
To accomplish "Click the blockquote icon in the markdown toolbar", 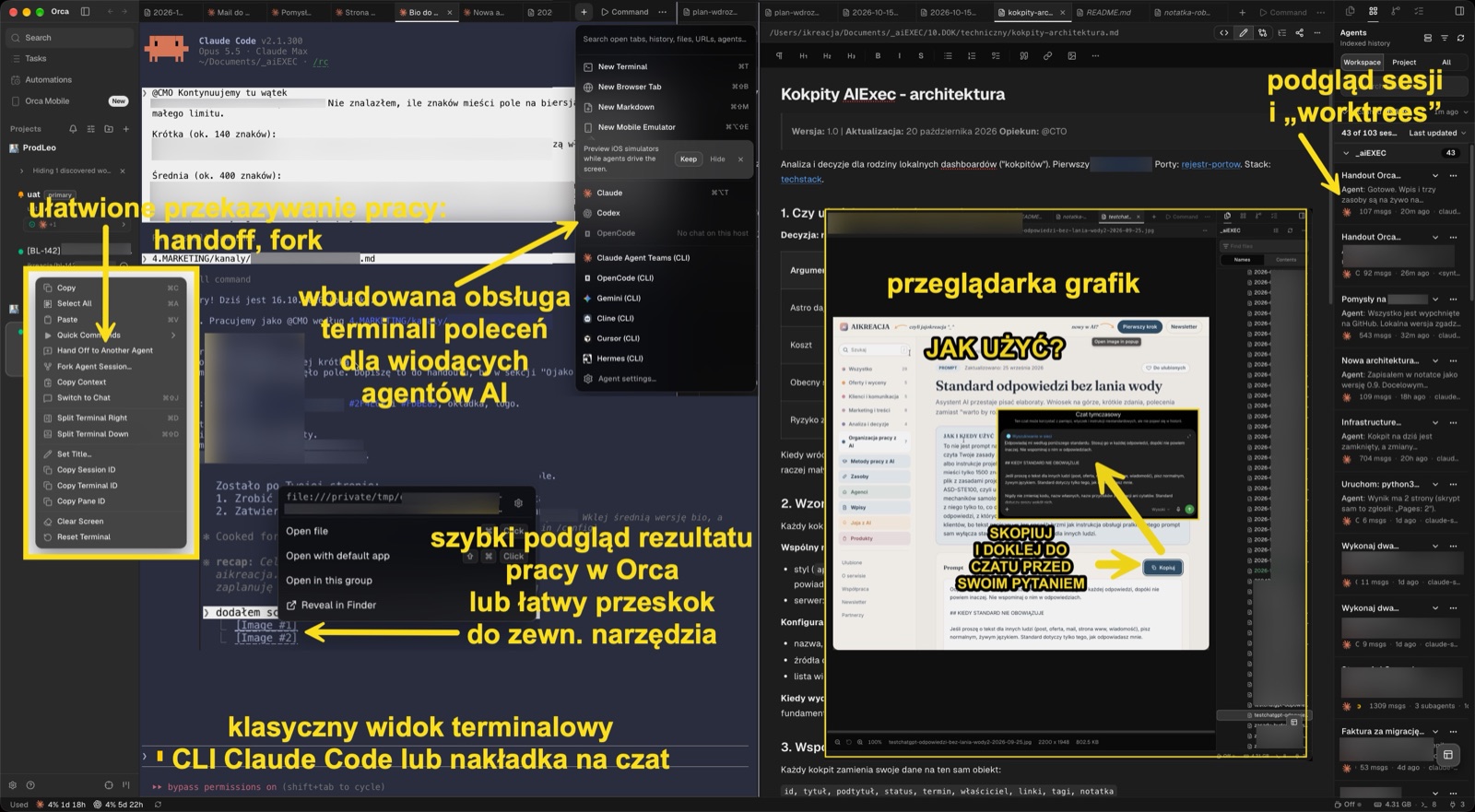I will pos(1023,56).
